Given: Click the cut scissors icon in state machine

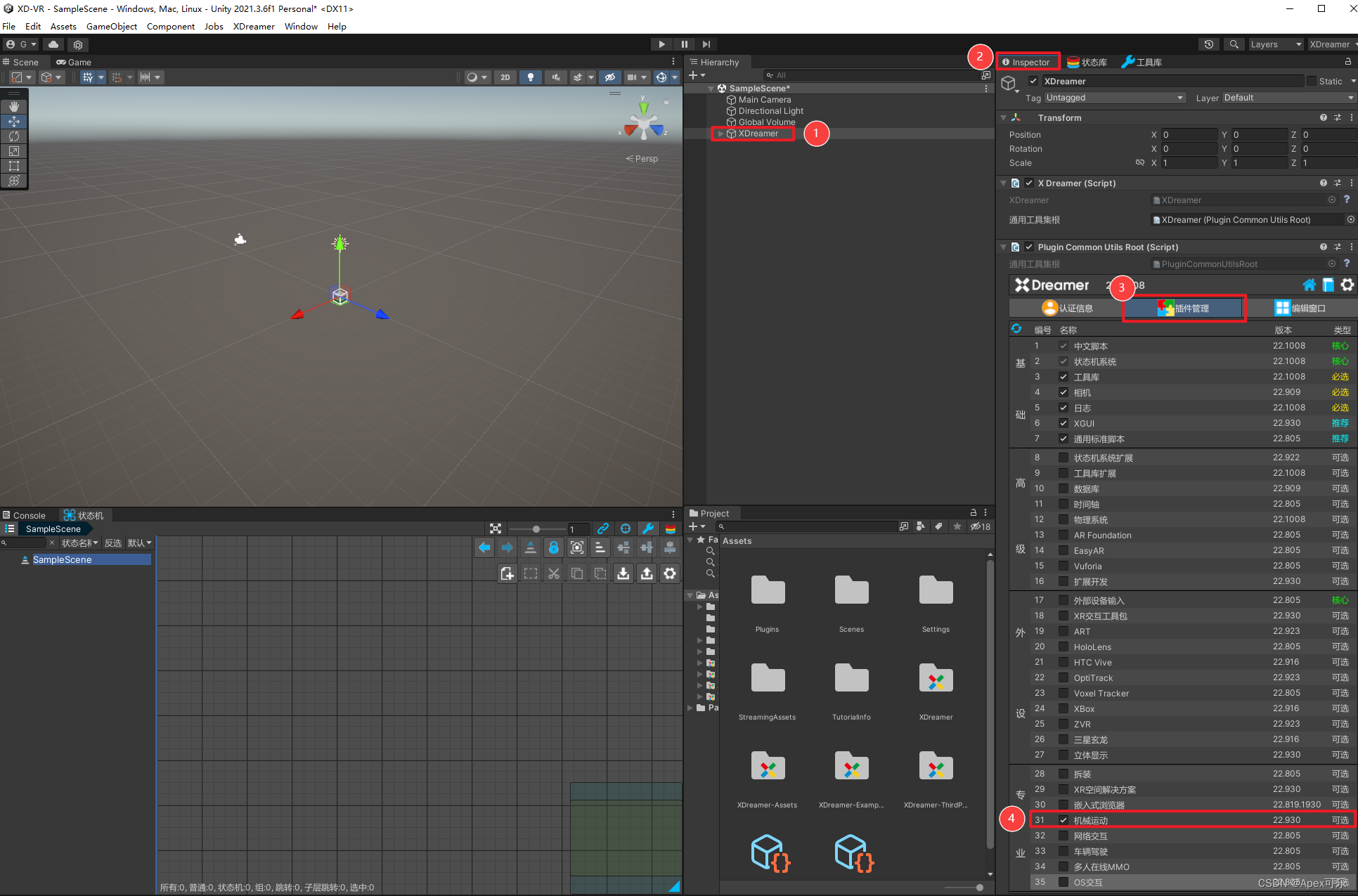Looking at the screenshot, I should coord(554,573).
